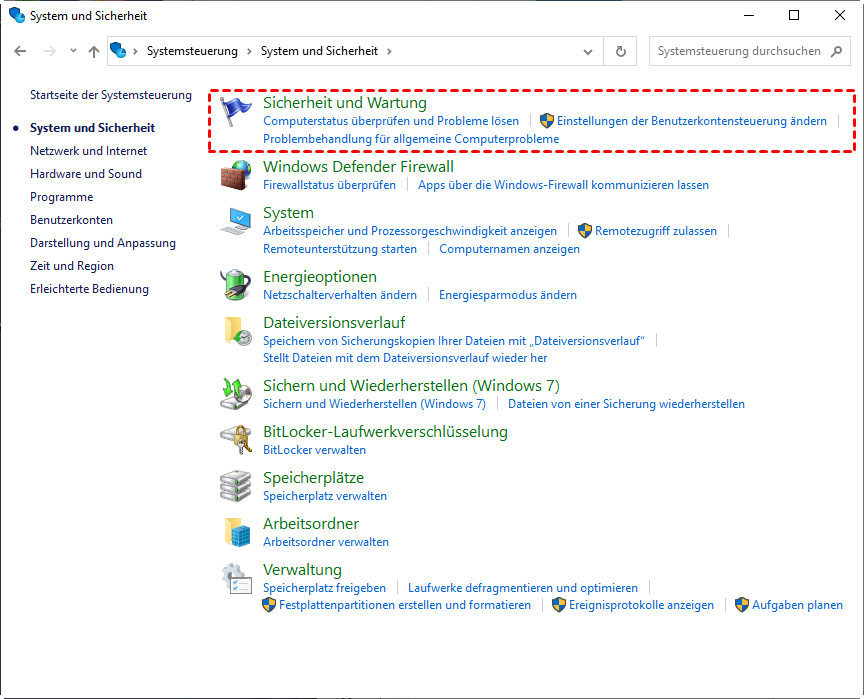Open recent locations dropdown arrow
864x699 pixels.
click(73, 51)
